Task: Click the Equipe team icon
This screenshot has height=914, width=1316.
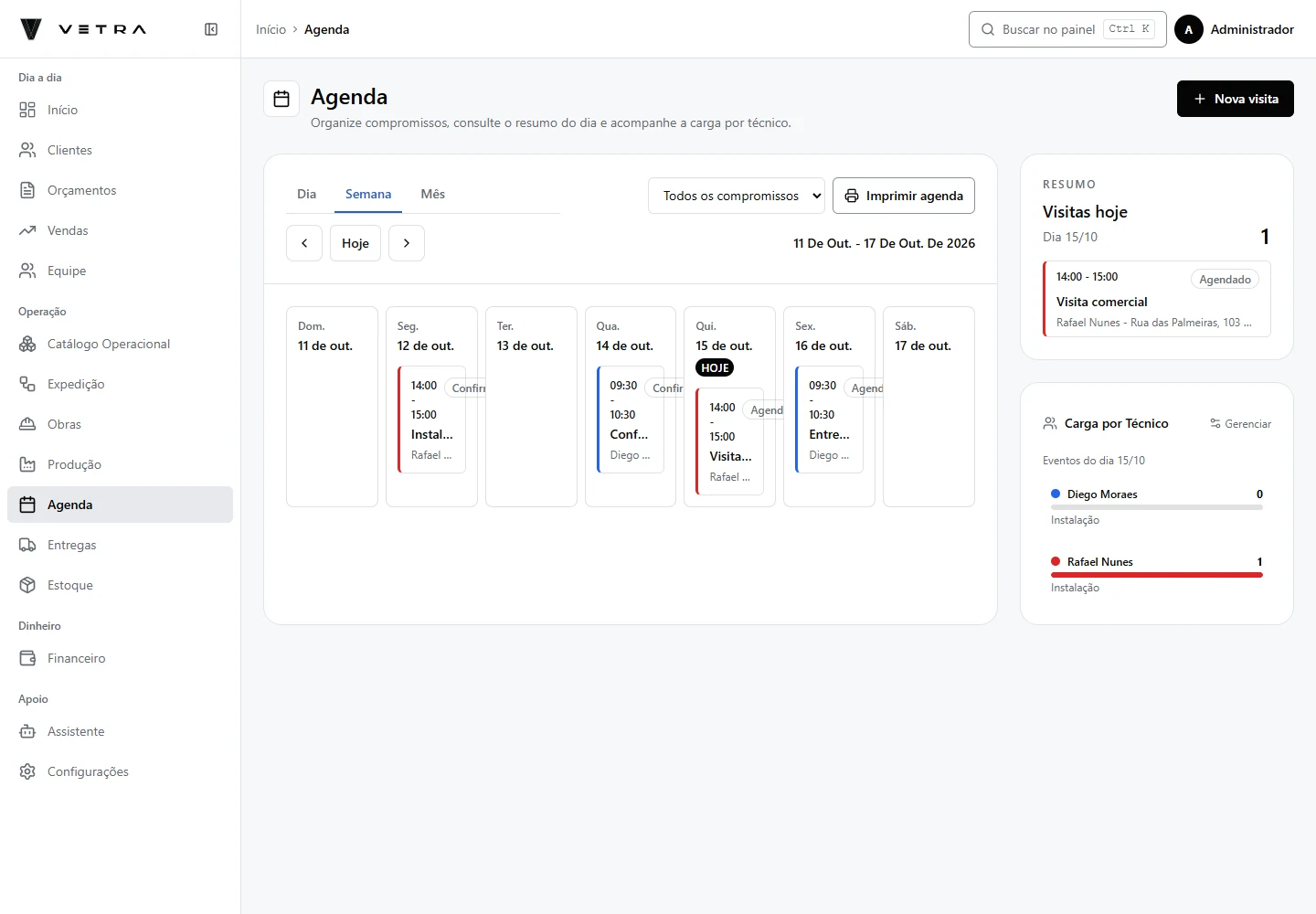Action: (27, 271)
